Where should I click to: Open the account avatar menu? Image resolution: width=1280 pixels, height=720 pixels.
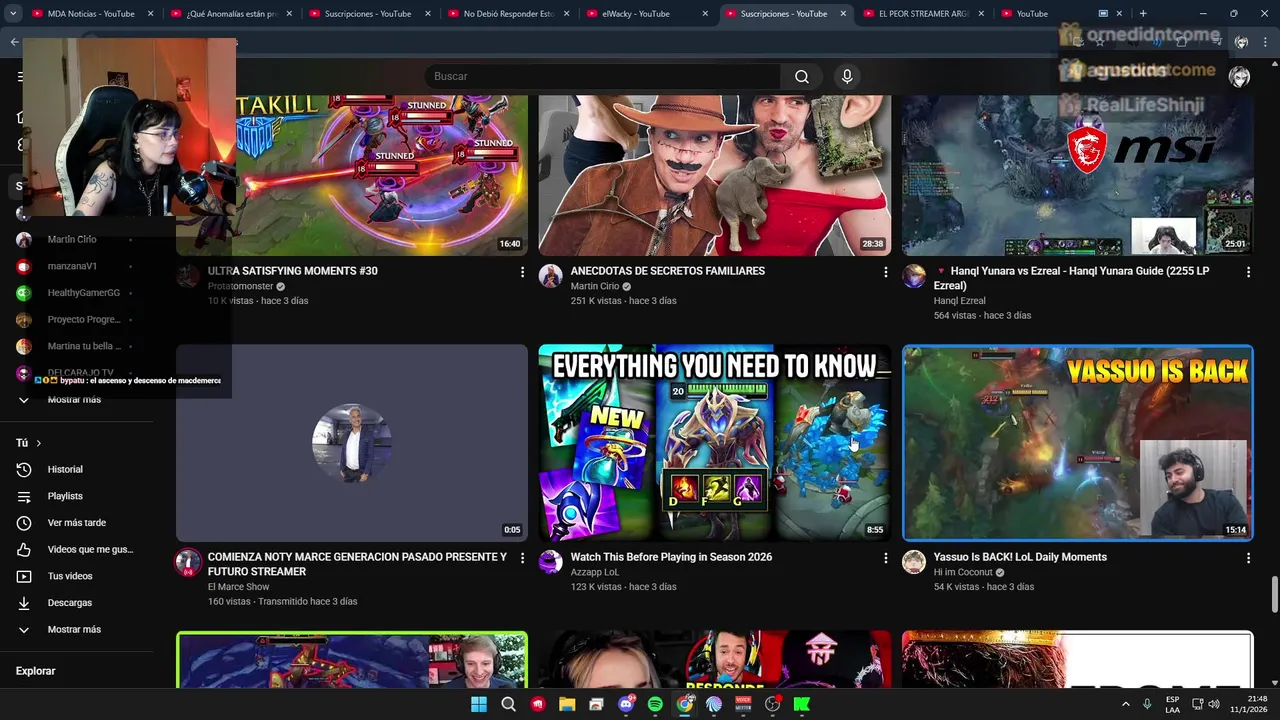1239,77
